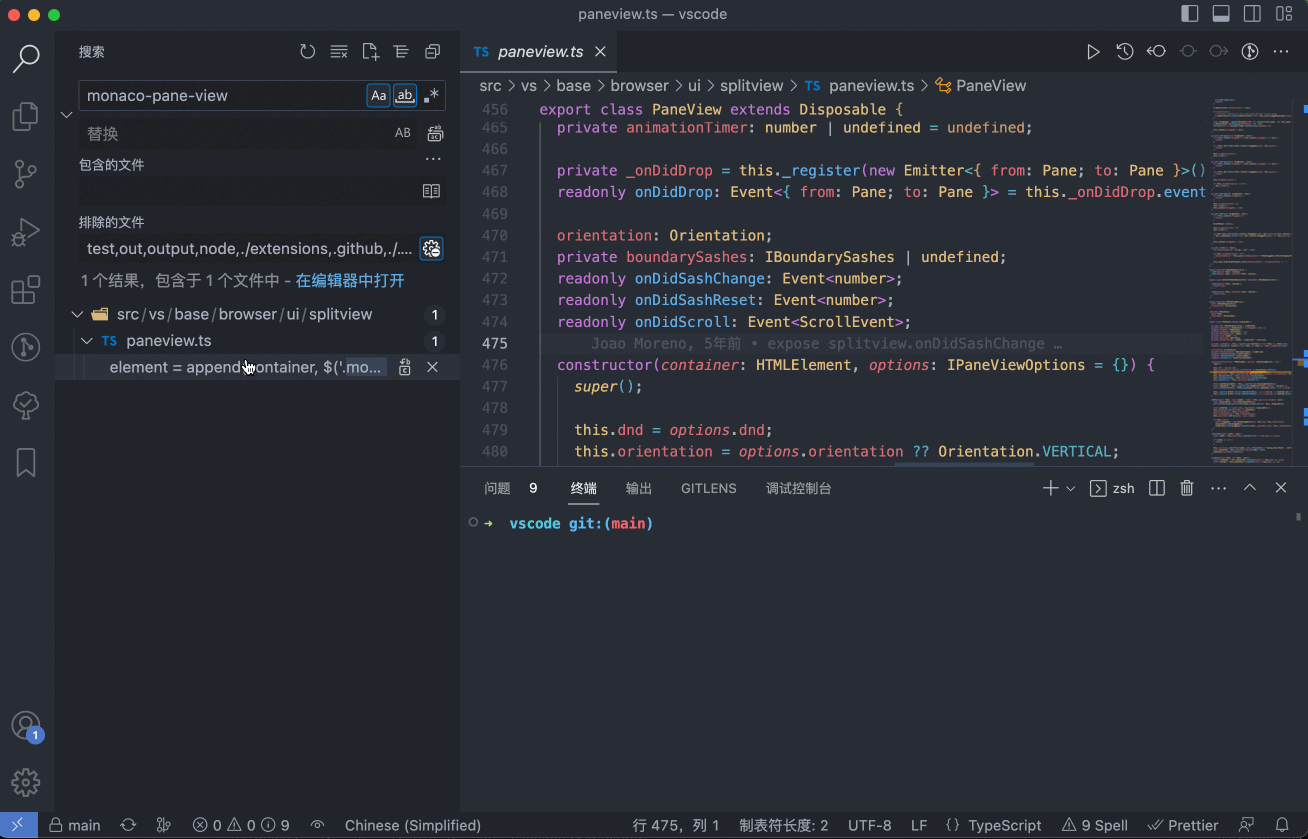This screenshot has width=1308, height=839.
Task: Toggle search details ellipsis
Action: [433, 160]
